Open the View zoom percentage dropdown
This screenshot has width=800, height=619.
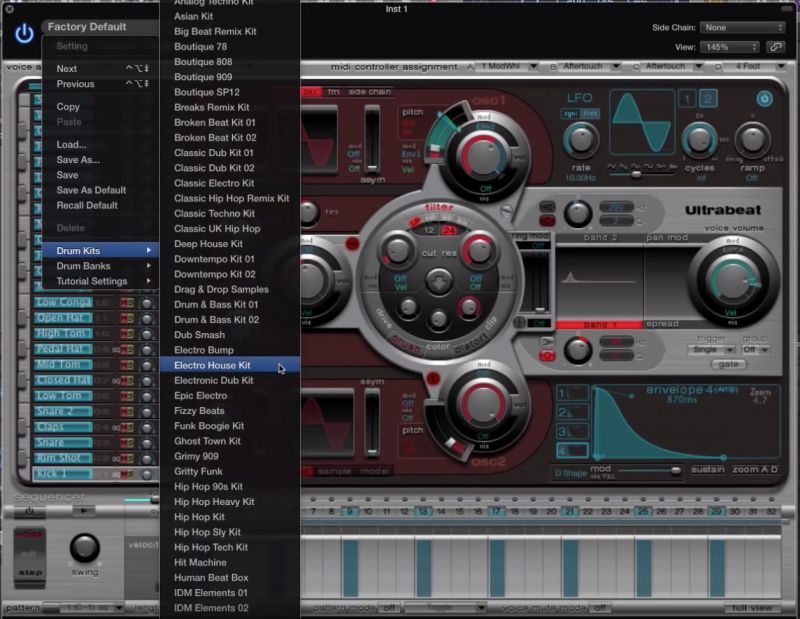click(x=728, y=46)
